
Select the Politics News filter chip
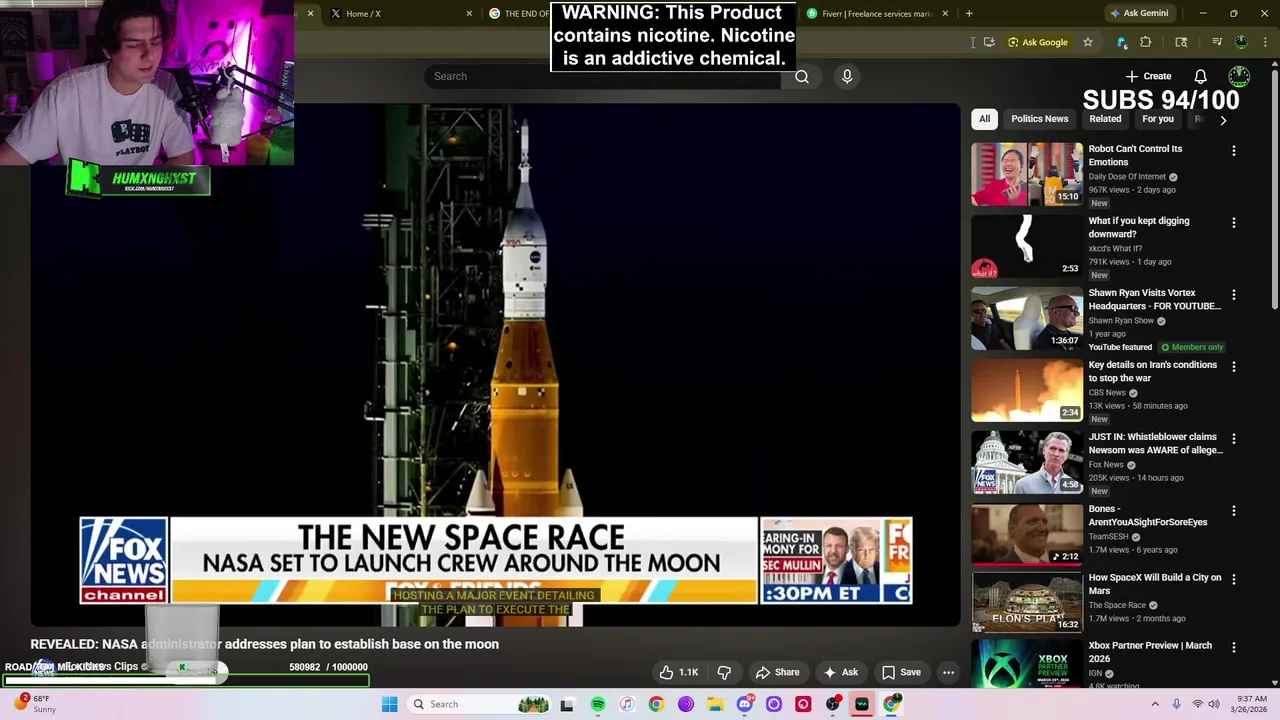point(1039,119)
